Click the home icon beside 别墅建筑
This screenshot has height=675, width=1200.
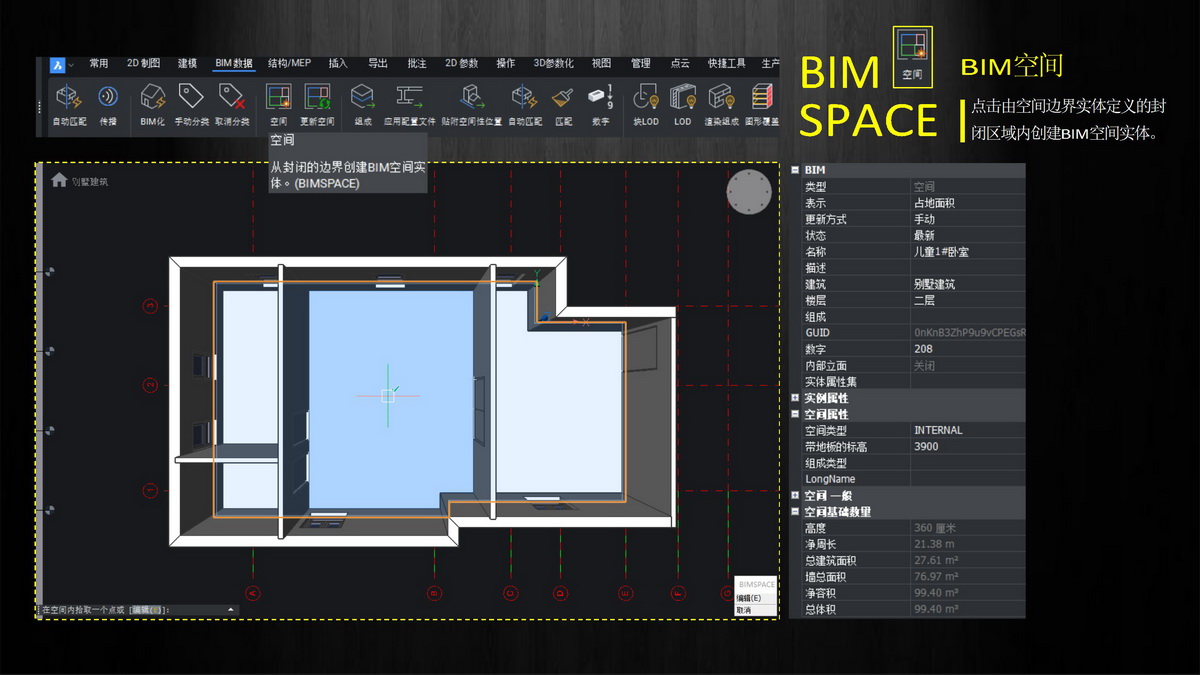click(59, 180)
